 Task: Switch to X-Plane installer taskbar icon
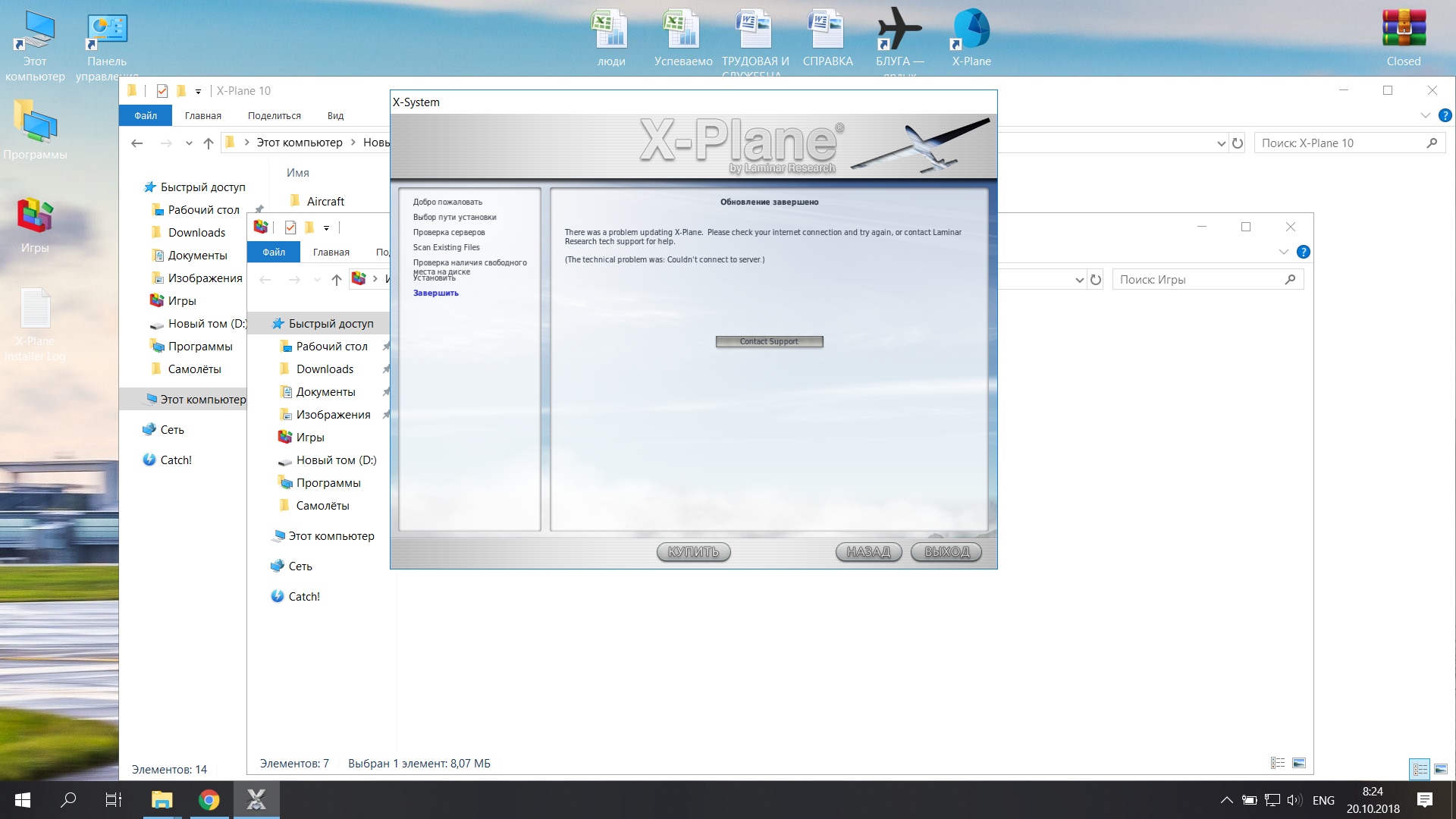[x=256, y=800]
